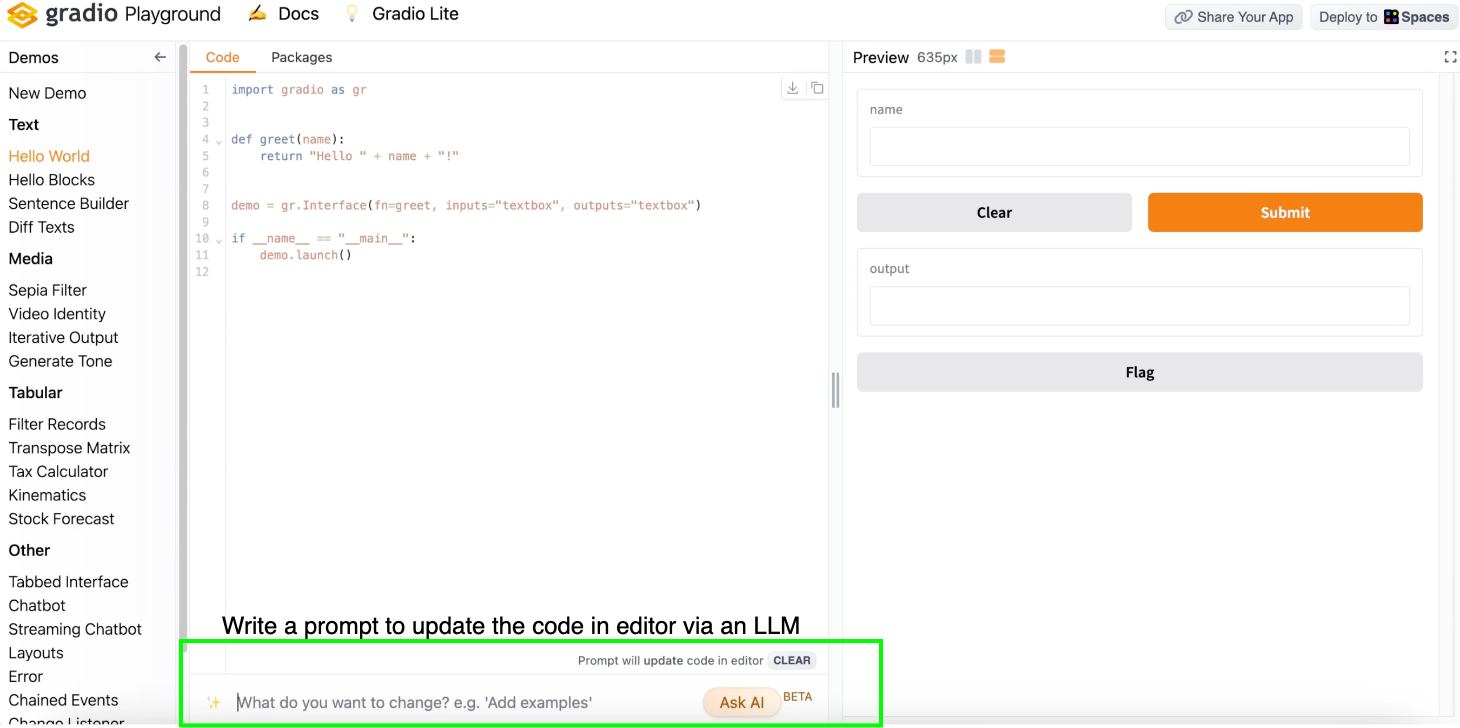Open the Layouts demo
The width and height of the screenshot is (1460, 728).
point(36,653)
